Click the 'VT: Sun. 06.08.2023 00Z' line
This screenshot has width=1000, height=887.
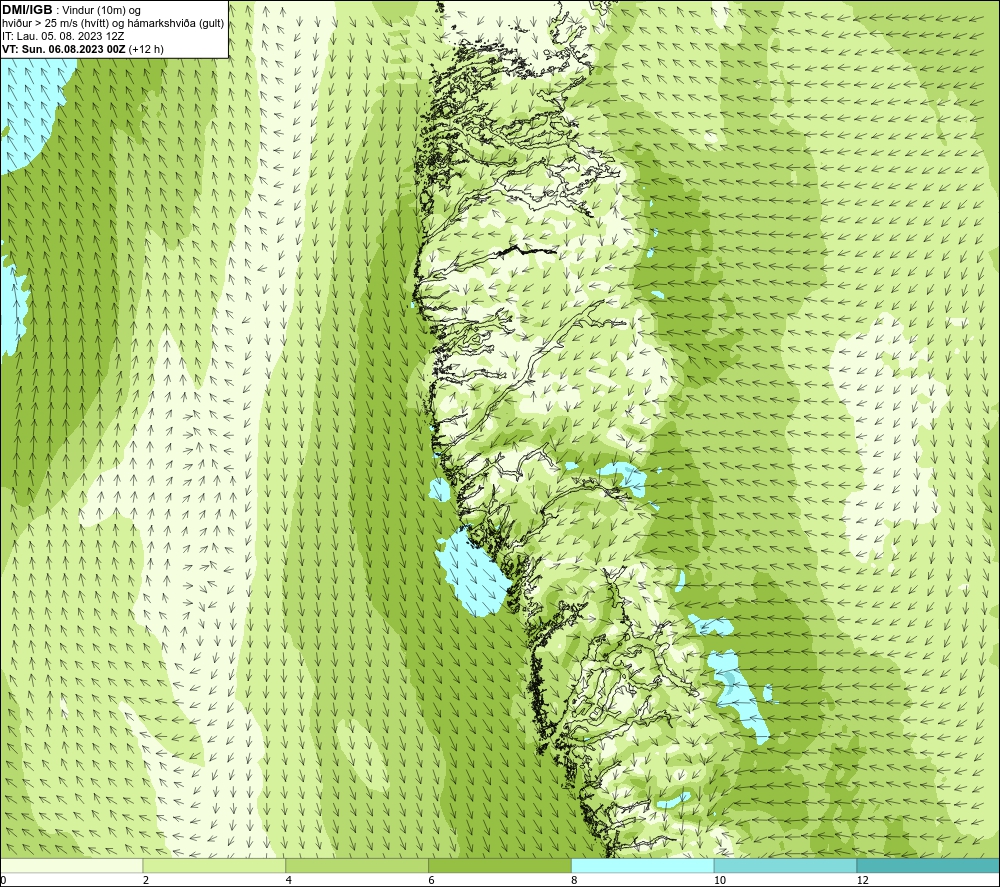(83, 49)
